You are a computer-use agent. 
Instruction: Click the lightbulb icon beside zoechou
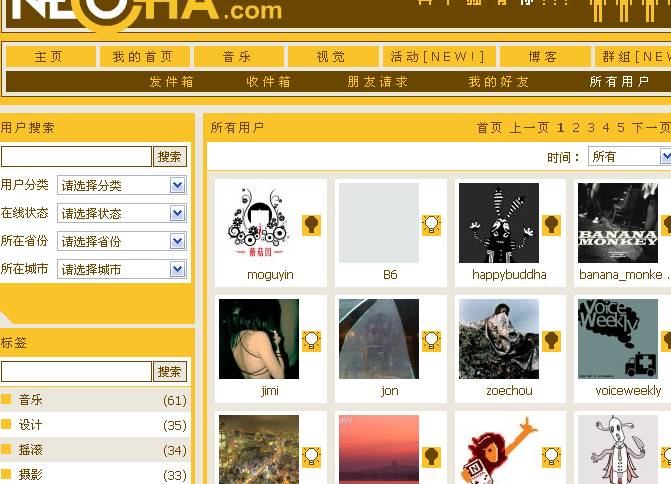tap(551, 341)
